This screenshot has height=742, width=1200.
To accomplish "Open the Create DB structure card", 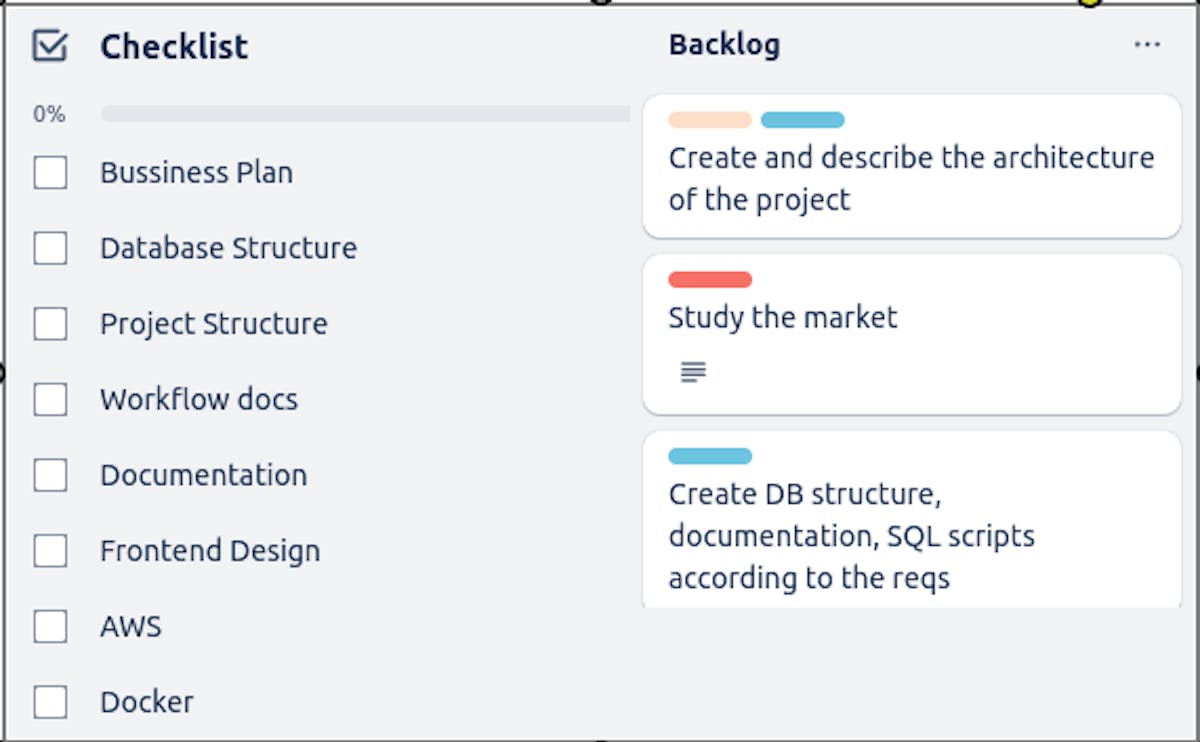I will [x=910, y=536].
